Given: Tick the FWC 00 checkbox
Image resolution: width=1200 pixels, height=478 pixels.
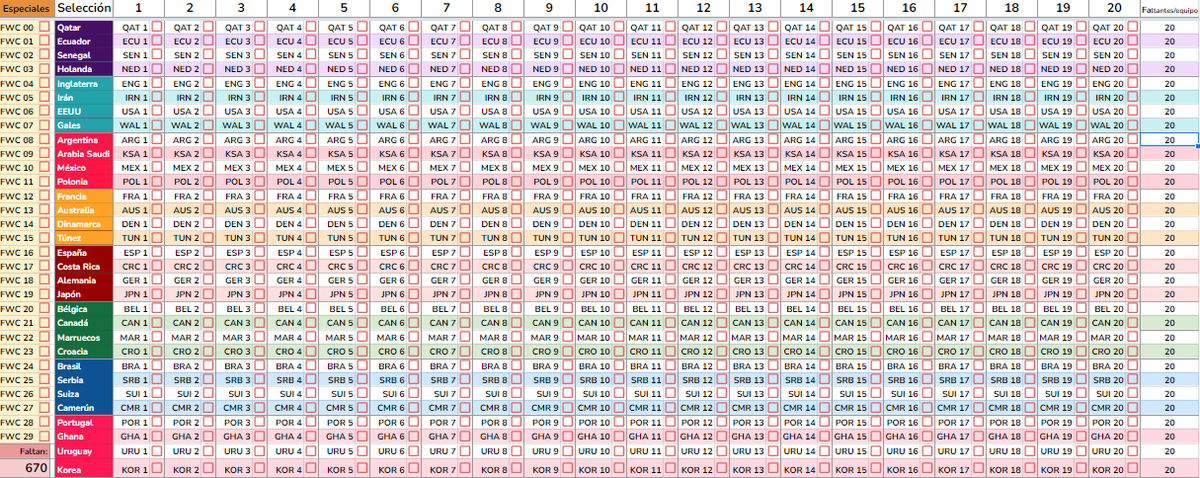Looking at the screenshot, I should point(44,27).
